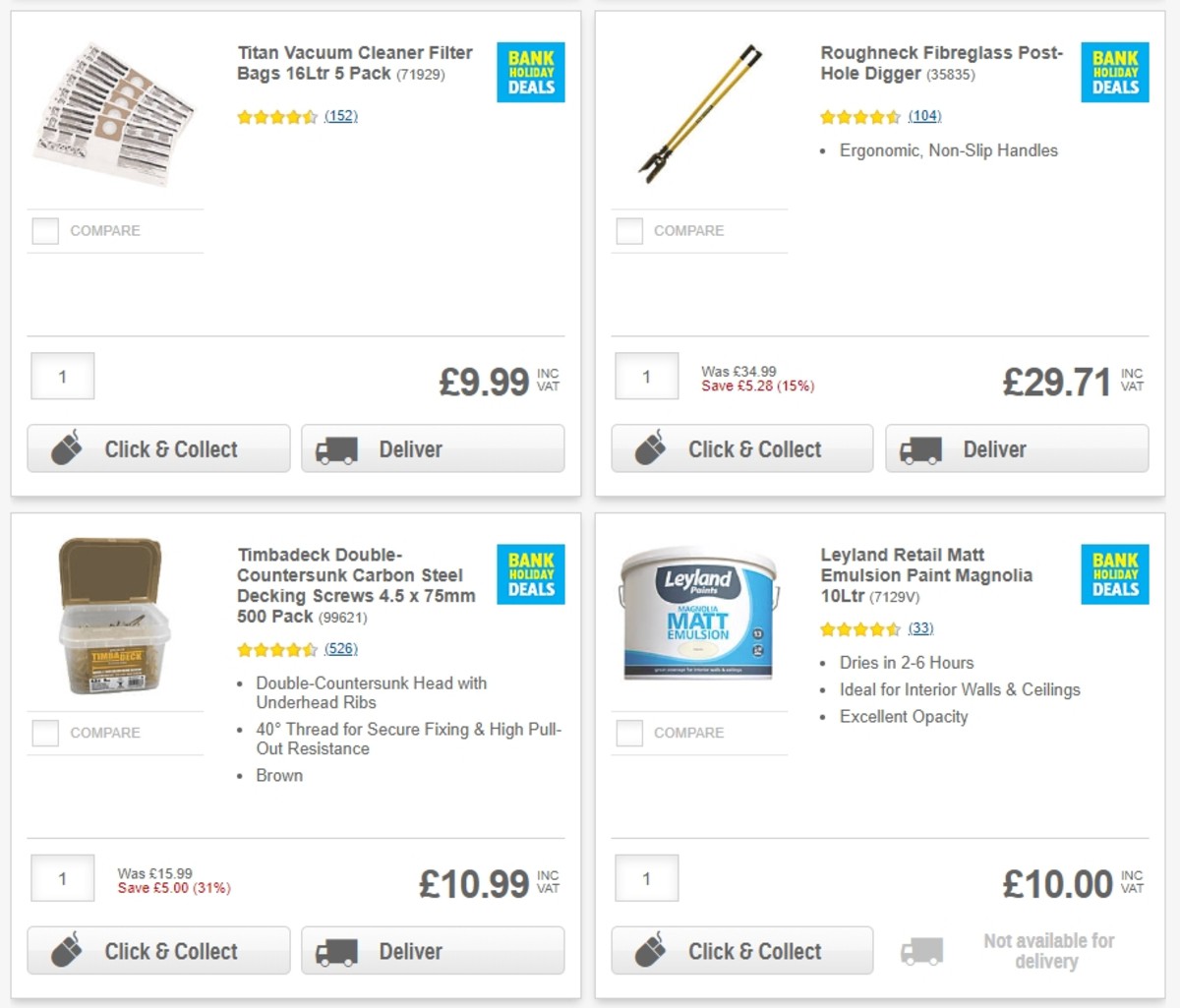Screen dimensions: 1180x1008
Task: Click the greyed-out delivery truck icon
Action: click(x=921, y=951)
